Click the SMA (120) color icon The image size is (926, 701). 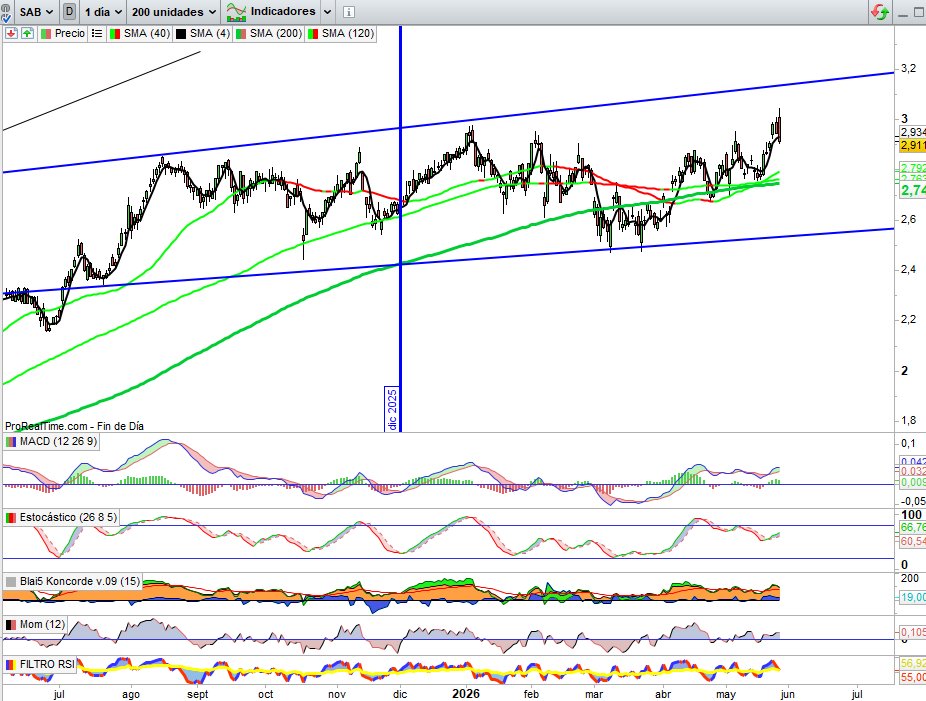tap(313, 34)
